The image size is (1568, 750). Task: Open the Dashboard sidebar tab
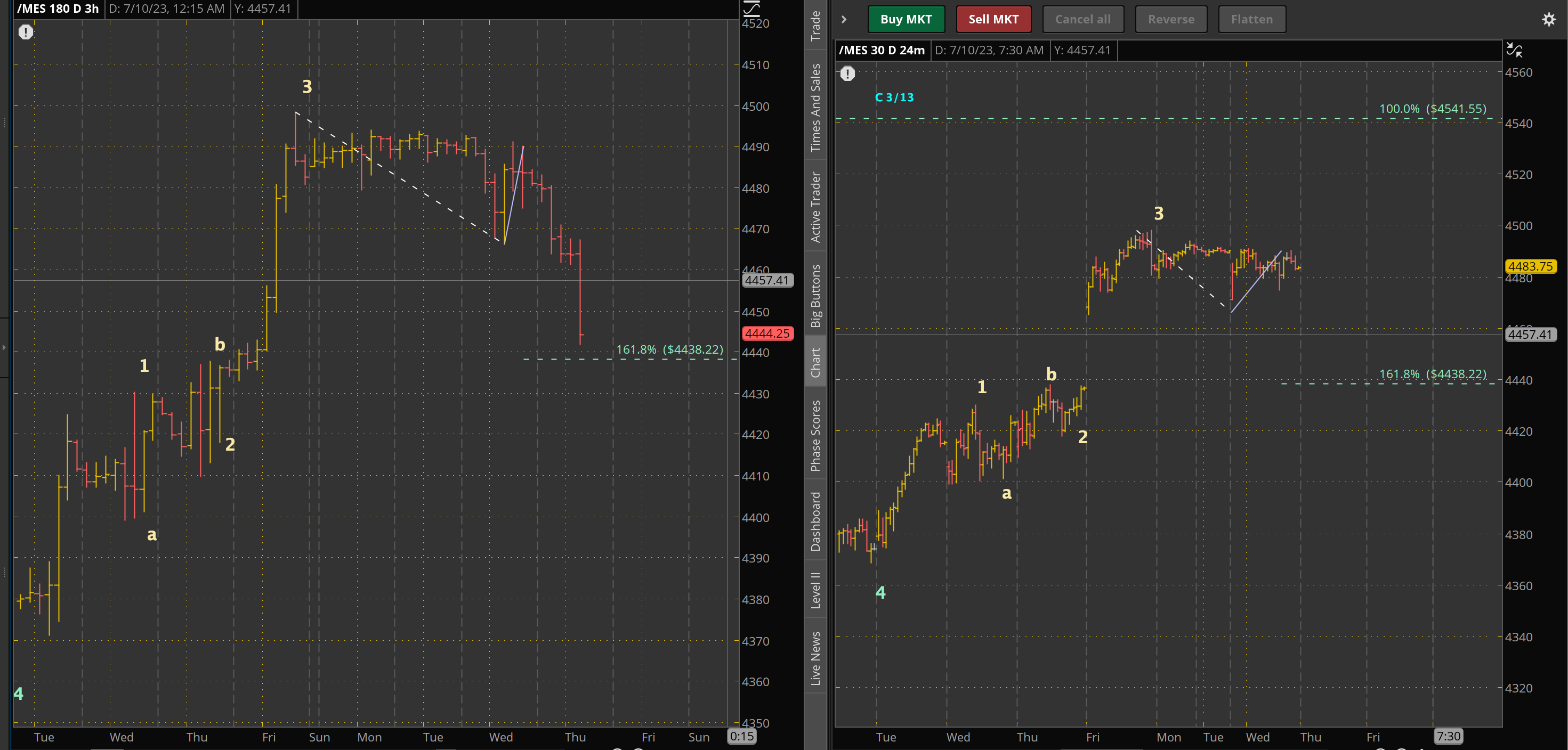815,521
